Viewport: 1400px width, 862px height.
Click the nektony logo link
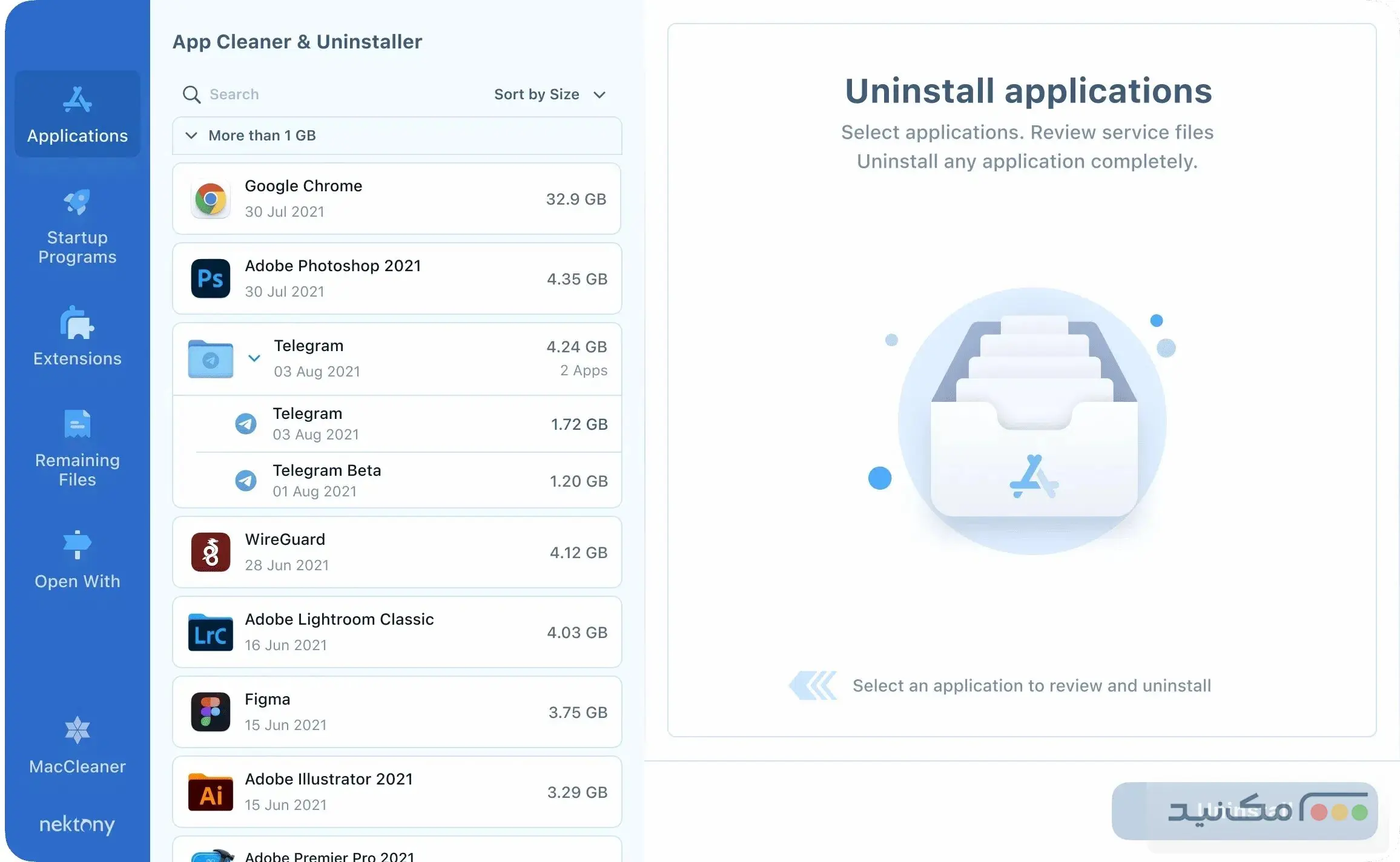77,824
